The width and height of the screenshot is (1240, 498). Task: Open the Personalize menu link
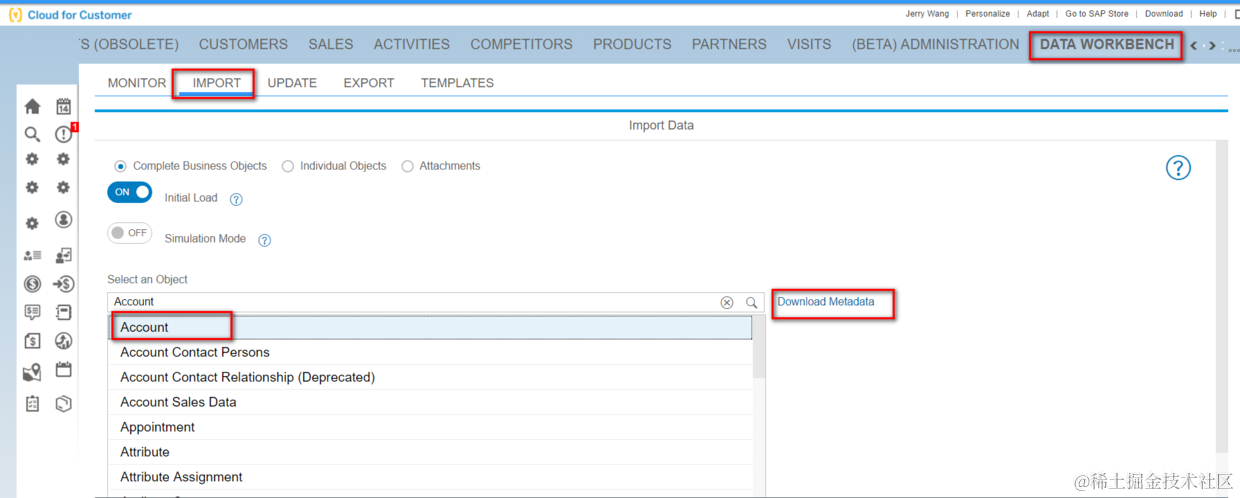(x=987, y=14)
